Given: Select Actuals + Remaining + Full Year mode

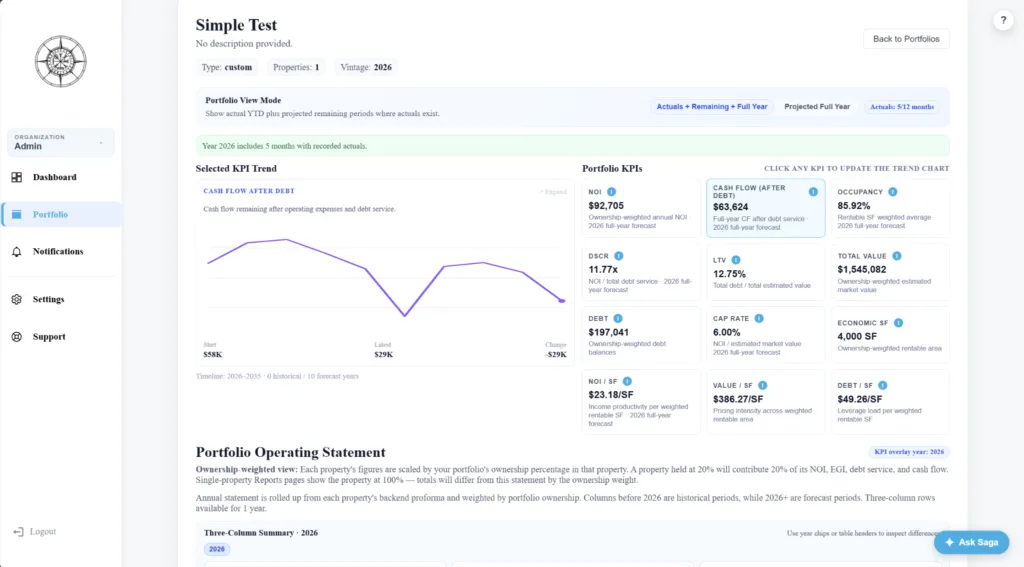Looking at the screenshot, I should click(711, 106).
